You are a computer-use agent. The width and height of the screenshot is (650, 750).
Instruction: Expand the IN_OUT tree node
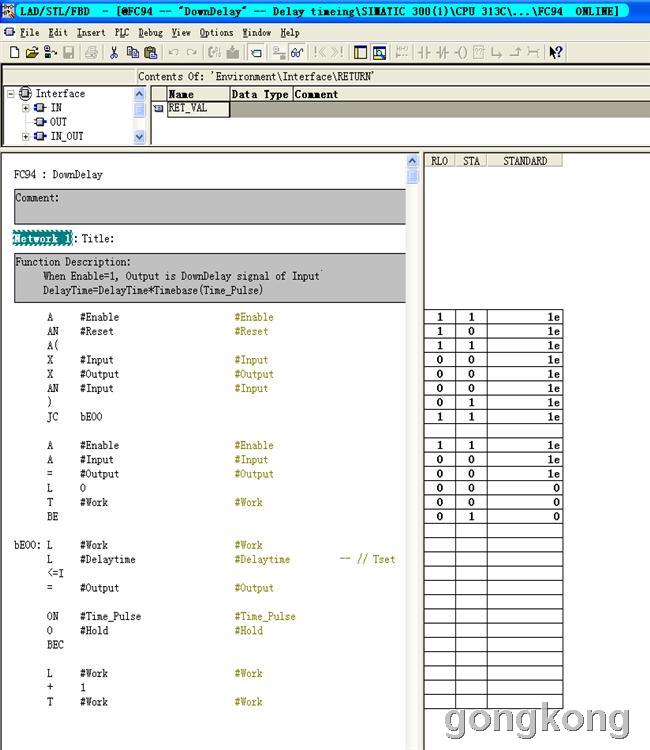coord(25,137)
